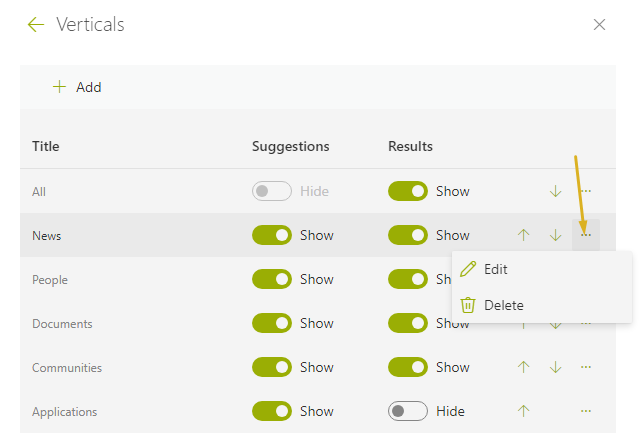The width and height of the screenshot is (639, 440).
Task: Open the more options menu for All
Action: pyautogui.click(x=586, y=191)
